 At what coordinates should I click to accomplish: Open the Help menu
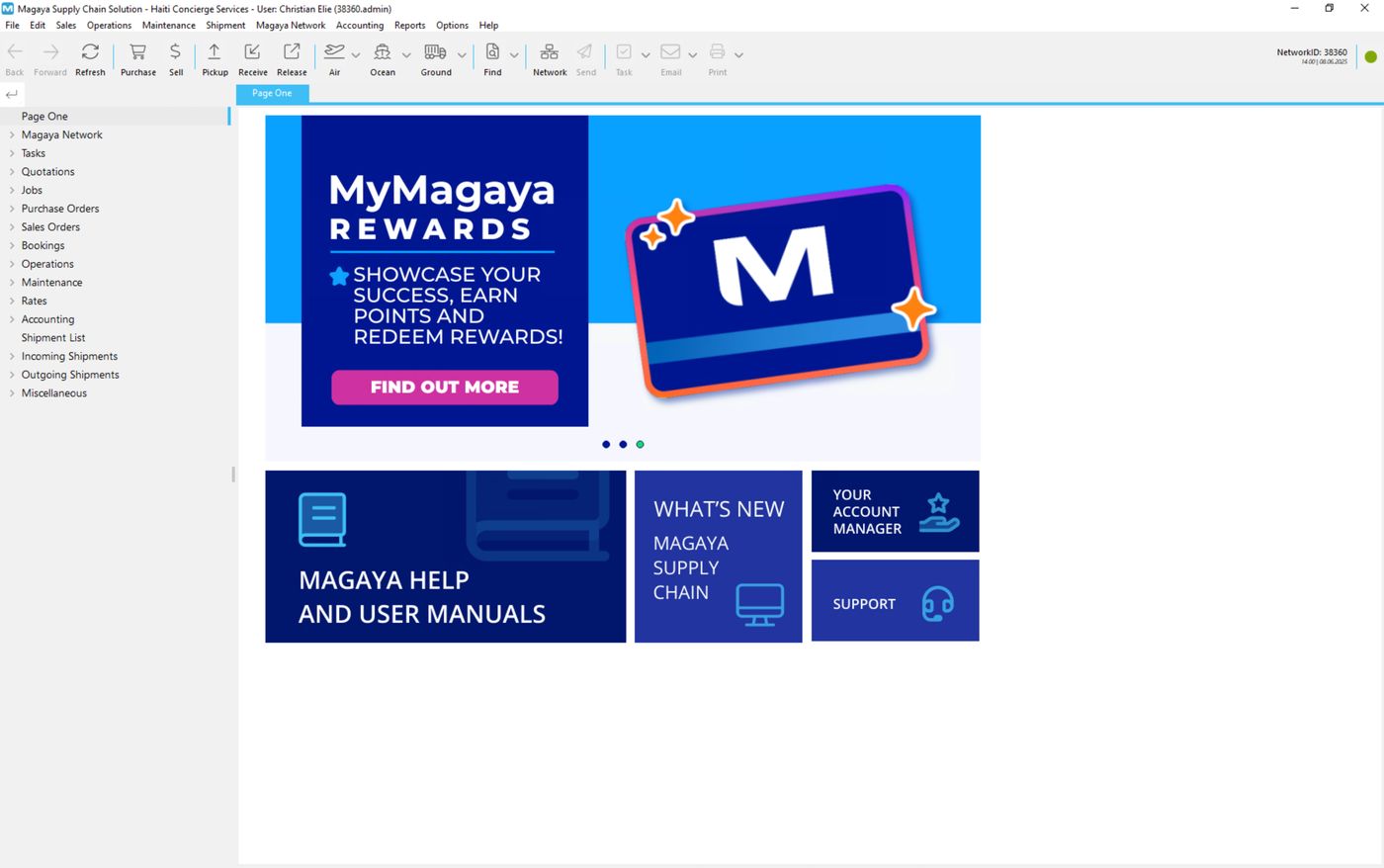point(488,26)
